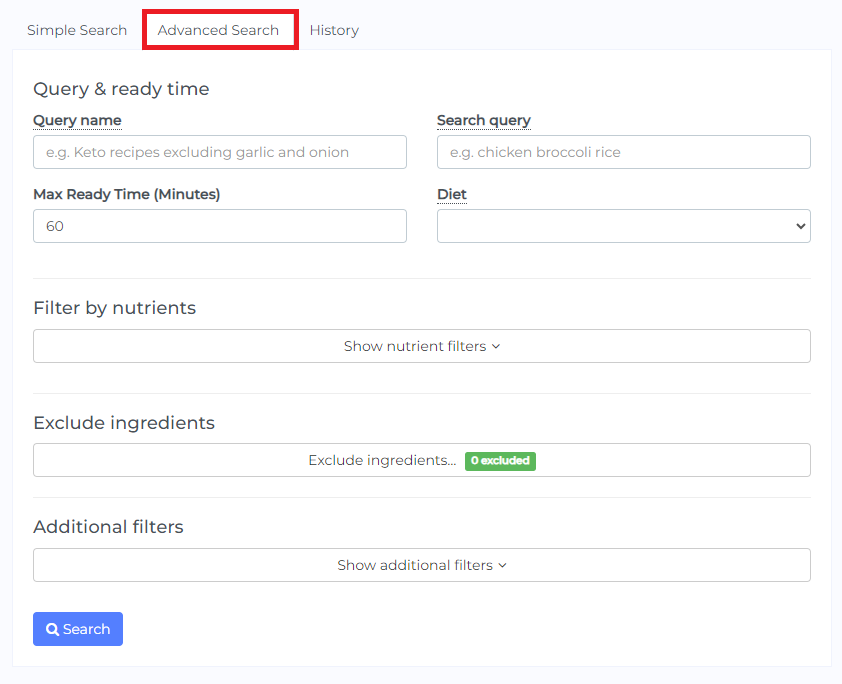Select the Advanced Search tab

(220, 30)
